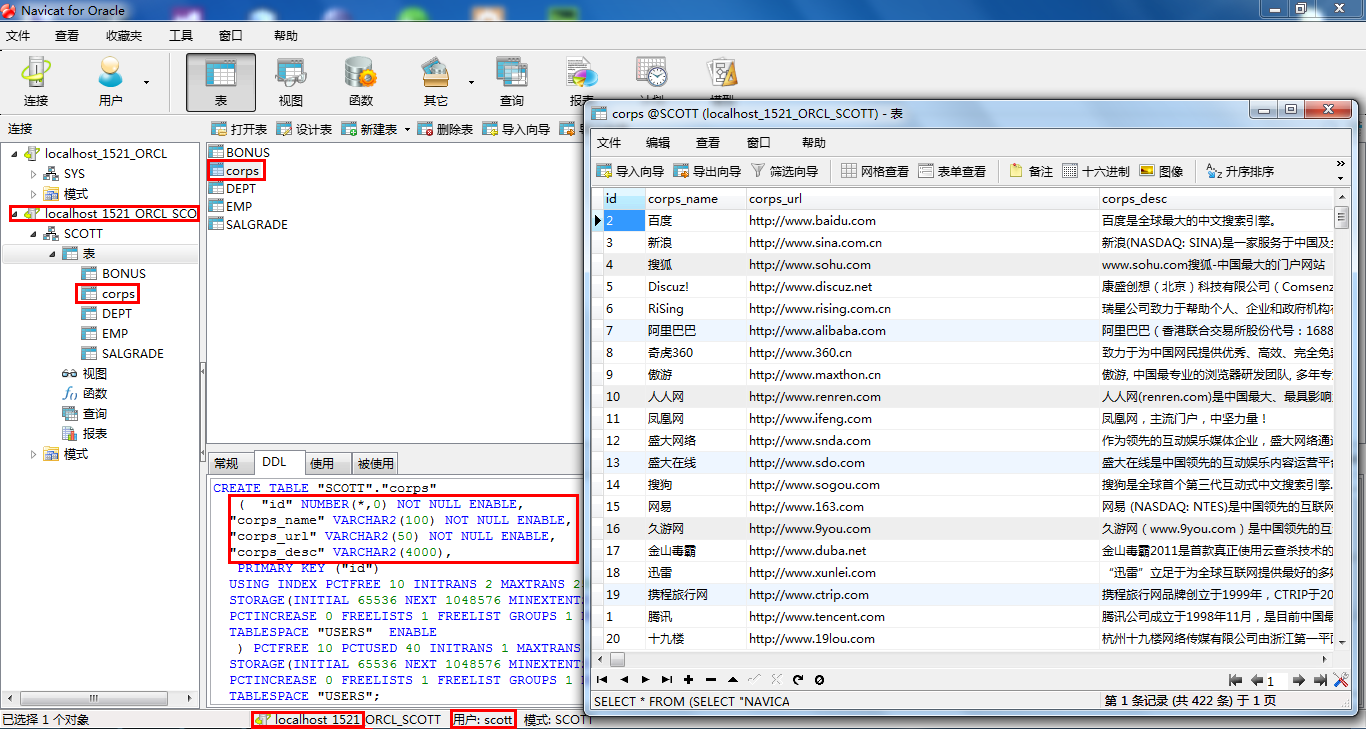
Task: Click 导出向导 export wizard in corps window
Action: point(707,171)
